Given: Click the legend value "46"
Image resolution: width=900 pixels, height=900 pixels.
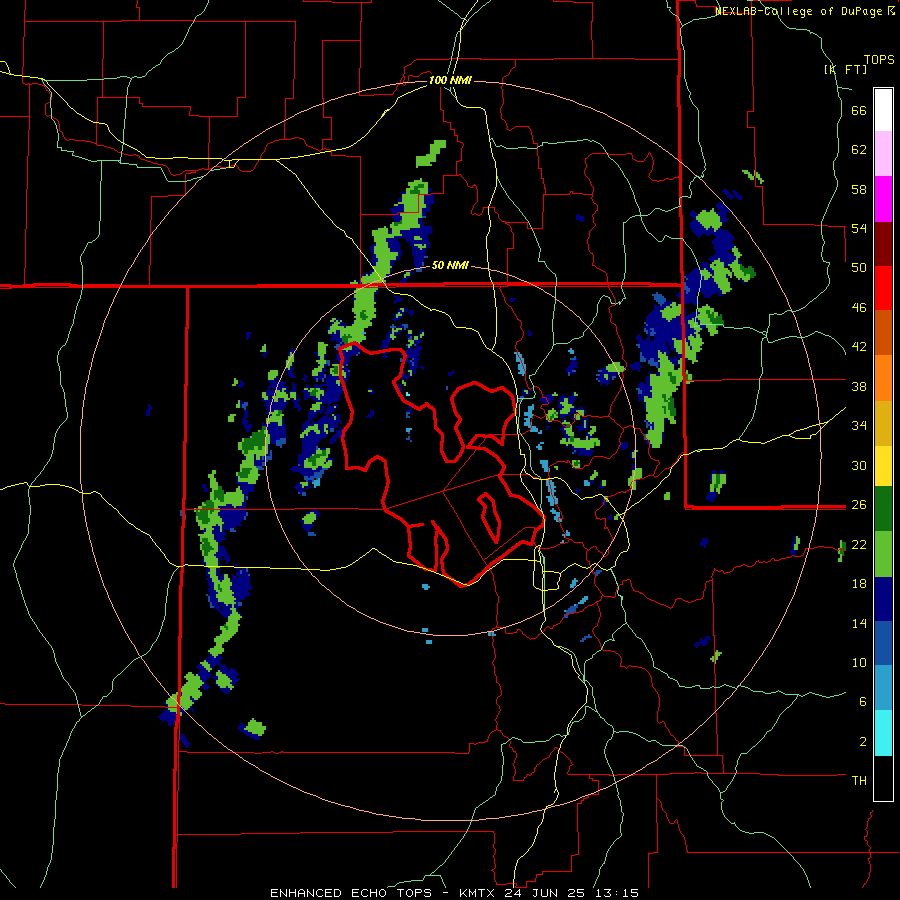Looking at the screenshot, I should (859, 308).
